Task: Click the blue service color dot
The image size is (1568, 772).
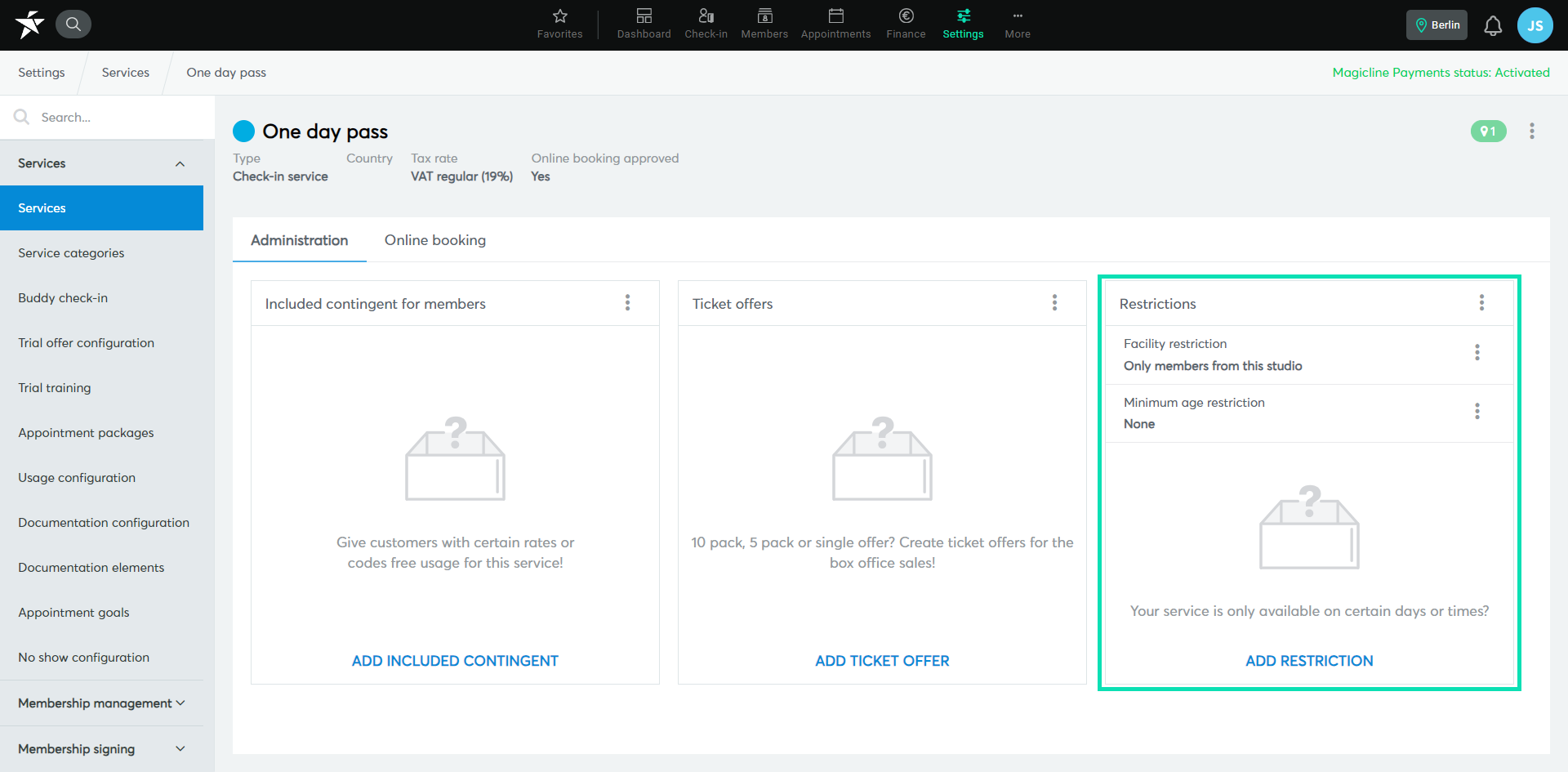Action: (x=243, y=131)
